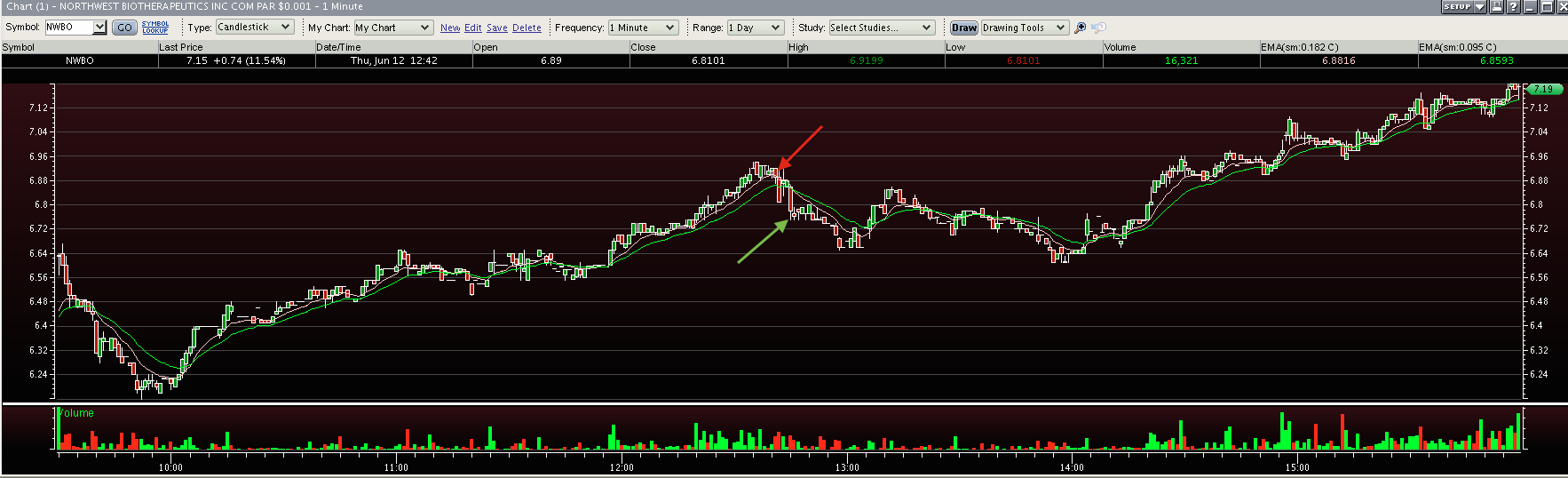Click the Edit chart link
The height and width of the screenshot is (478, 1568).
pos(473,28)
